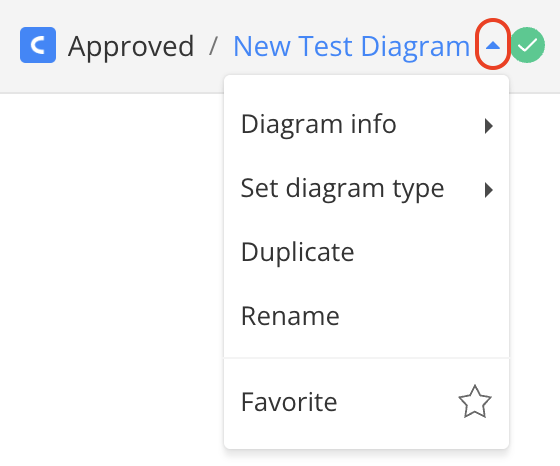Click the divider line above Favorite
The width and height of the screenshot is (560, 466).
[366, 357]
